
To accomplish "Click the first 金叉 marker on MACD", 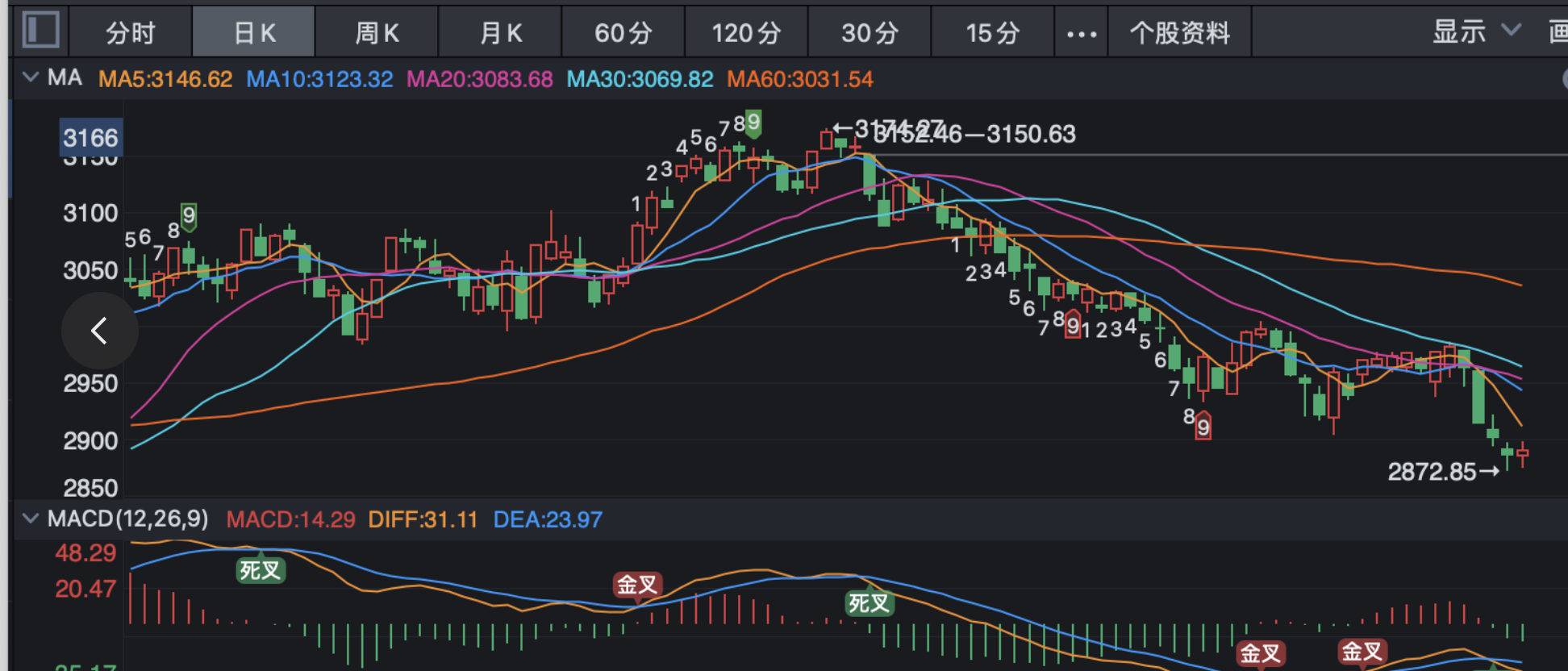I will 637,584.
